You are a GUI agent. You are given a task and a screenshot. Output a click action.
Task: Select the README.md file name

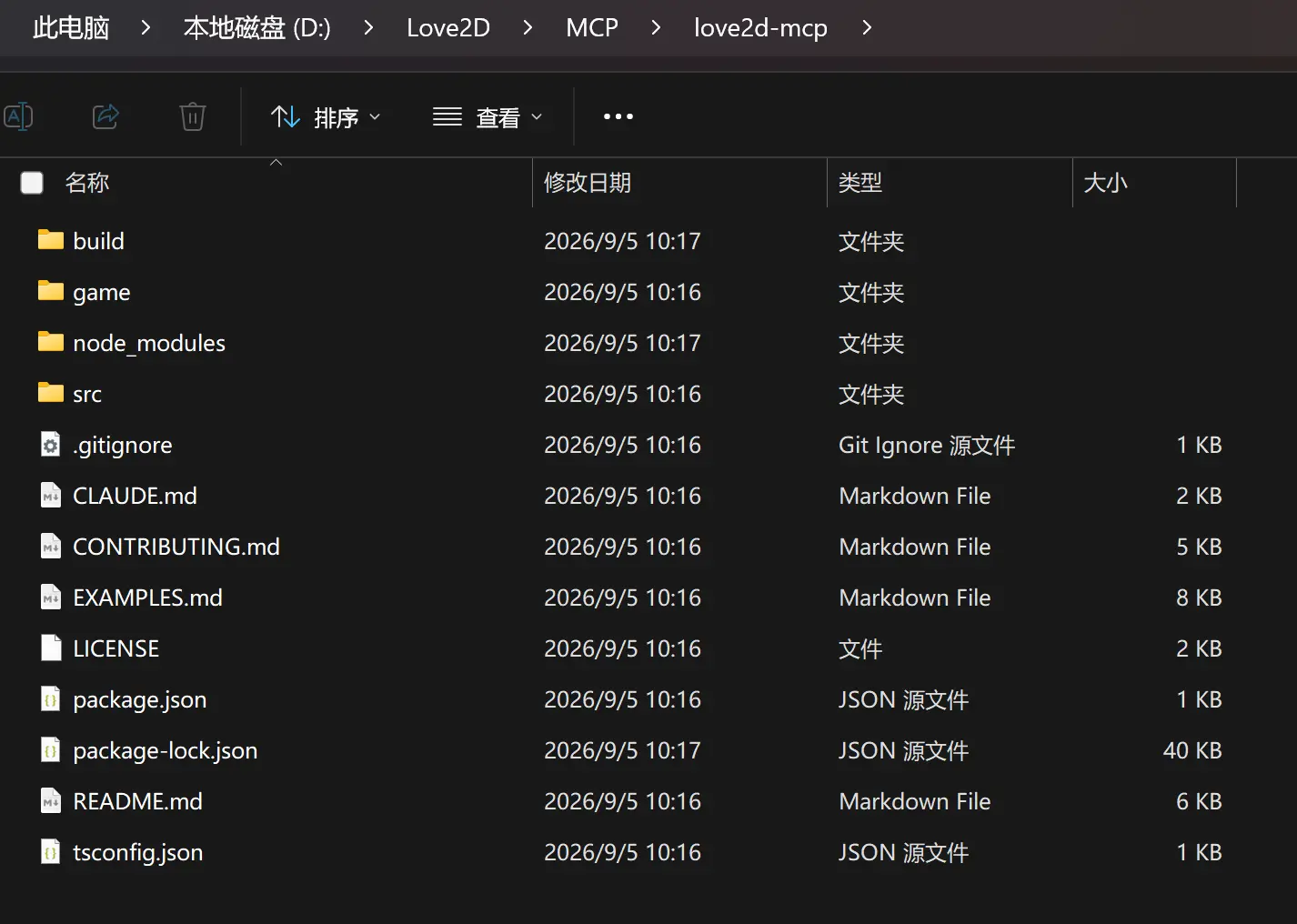pyautogui.click(x=137, y=801)
